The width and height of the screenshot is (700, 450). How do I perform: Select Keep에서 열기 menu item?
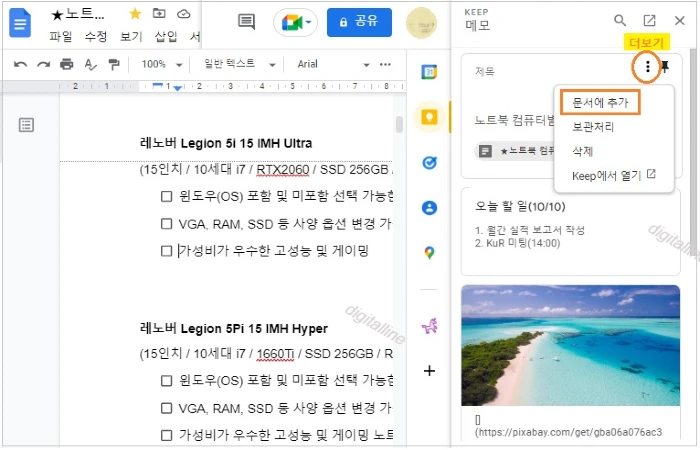coord(614,175)
